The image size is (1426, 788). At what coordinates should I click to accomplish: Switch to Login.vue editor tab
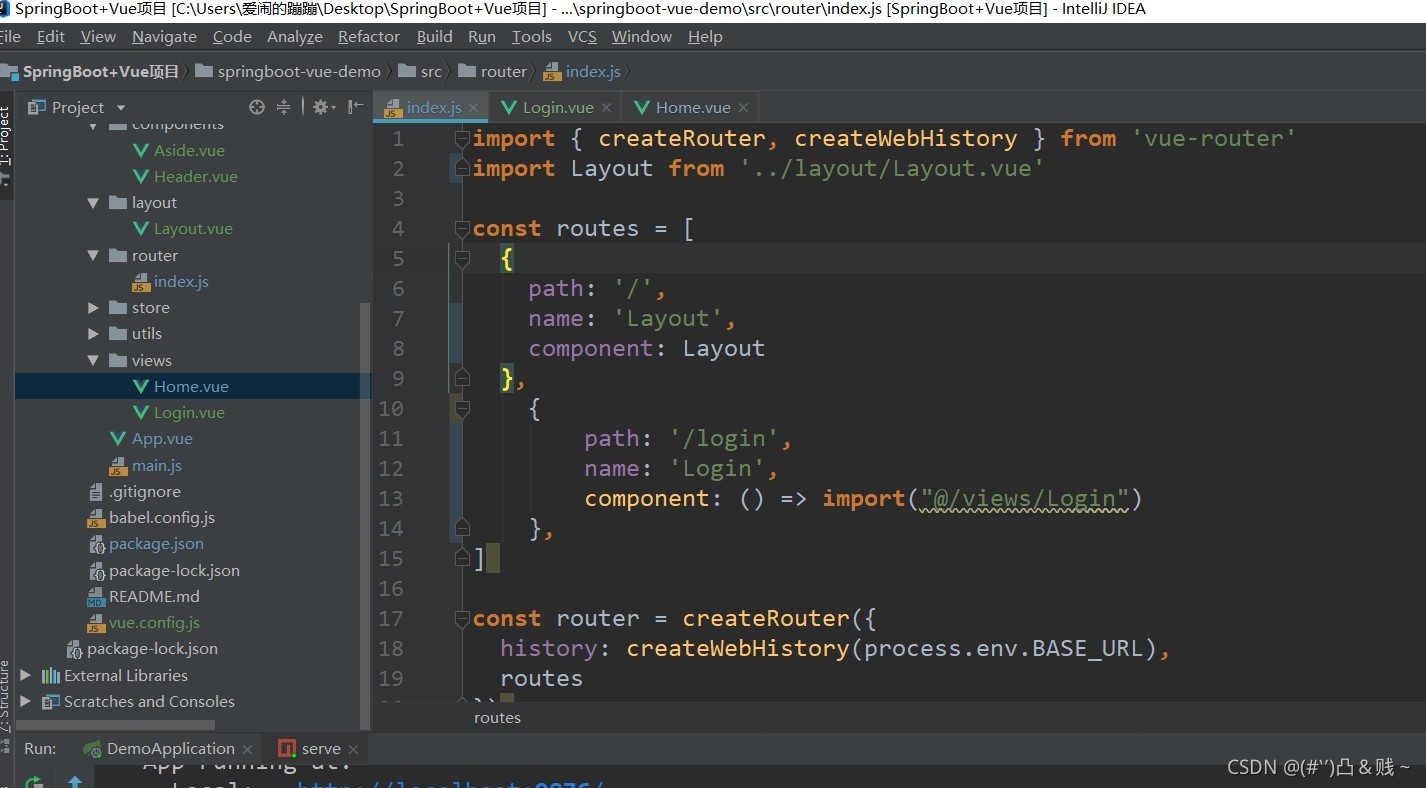(558, 108)
